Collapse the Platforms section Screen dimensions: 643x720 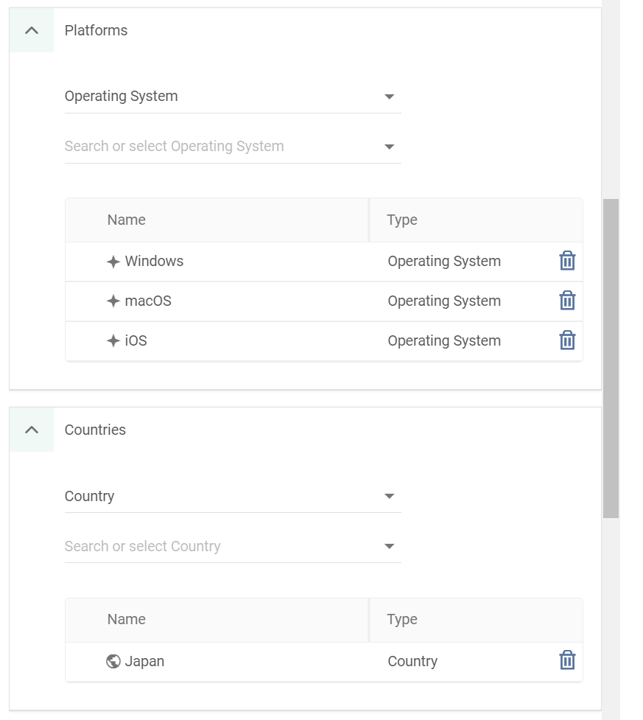(x=32, y=30)
